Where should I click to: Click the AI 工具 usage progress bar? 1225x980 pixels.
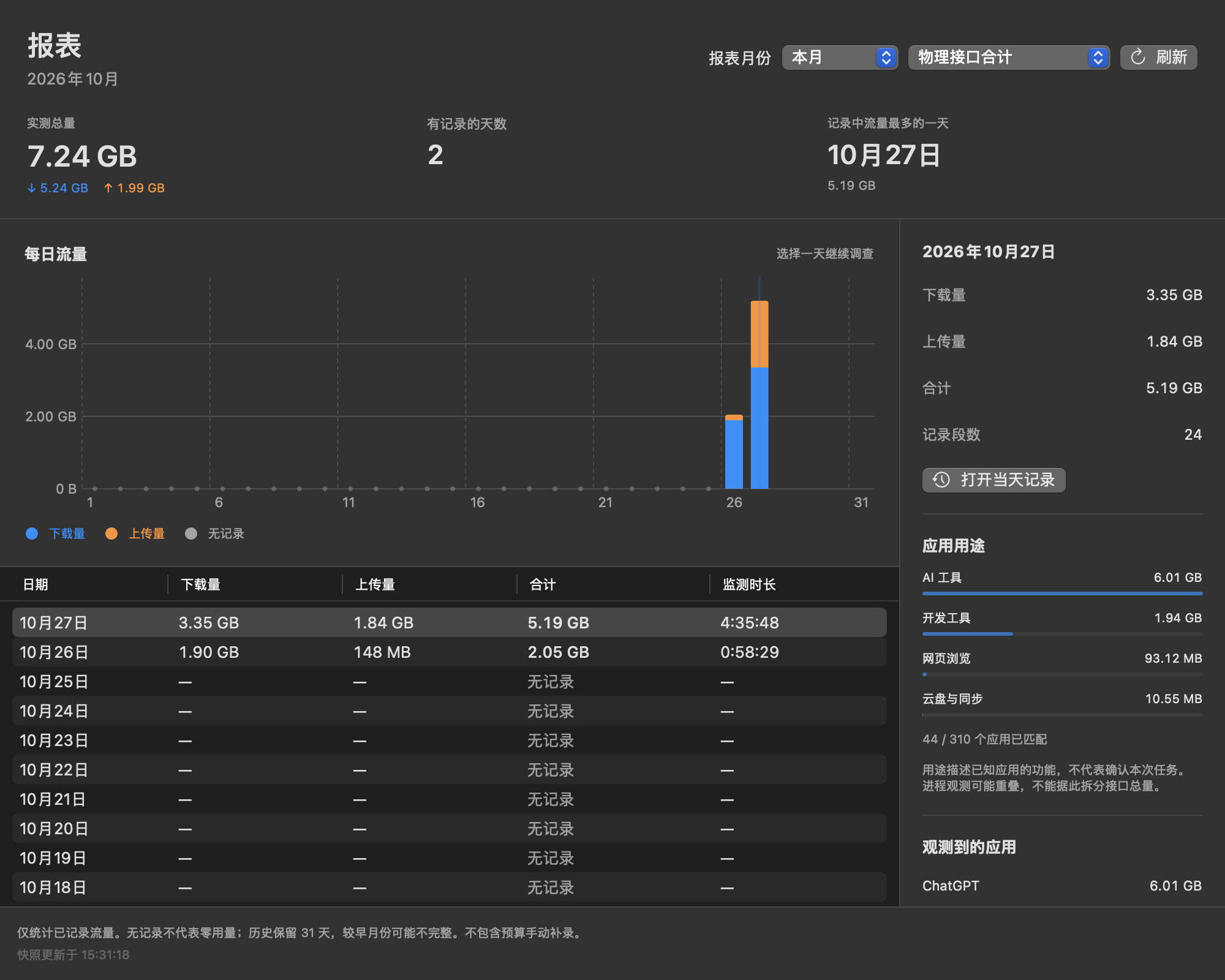(x=1062, y=593)
